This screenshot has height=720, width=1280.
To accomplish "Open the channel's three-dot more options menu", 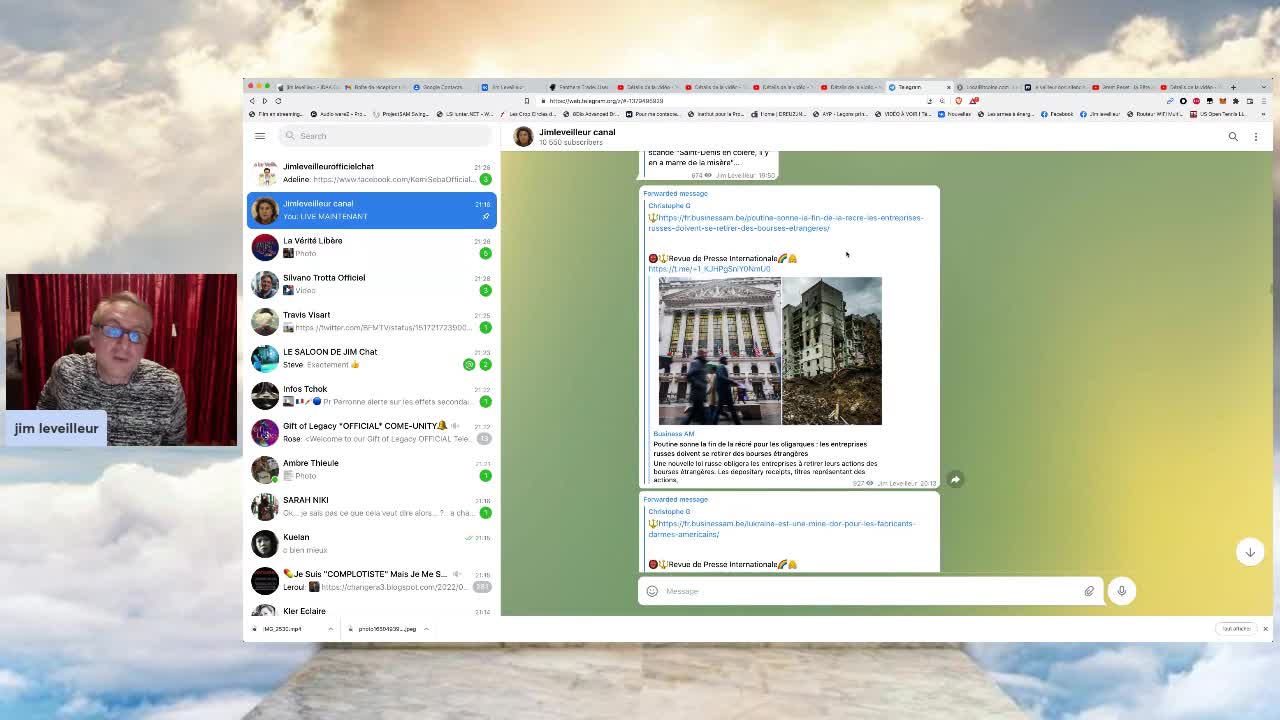I will (1256, 137).
